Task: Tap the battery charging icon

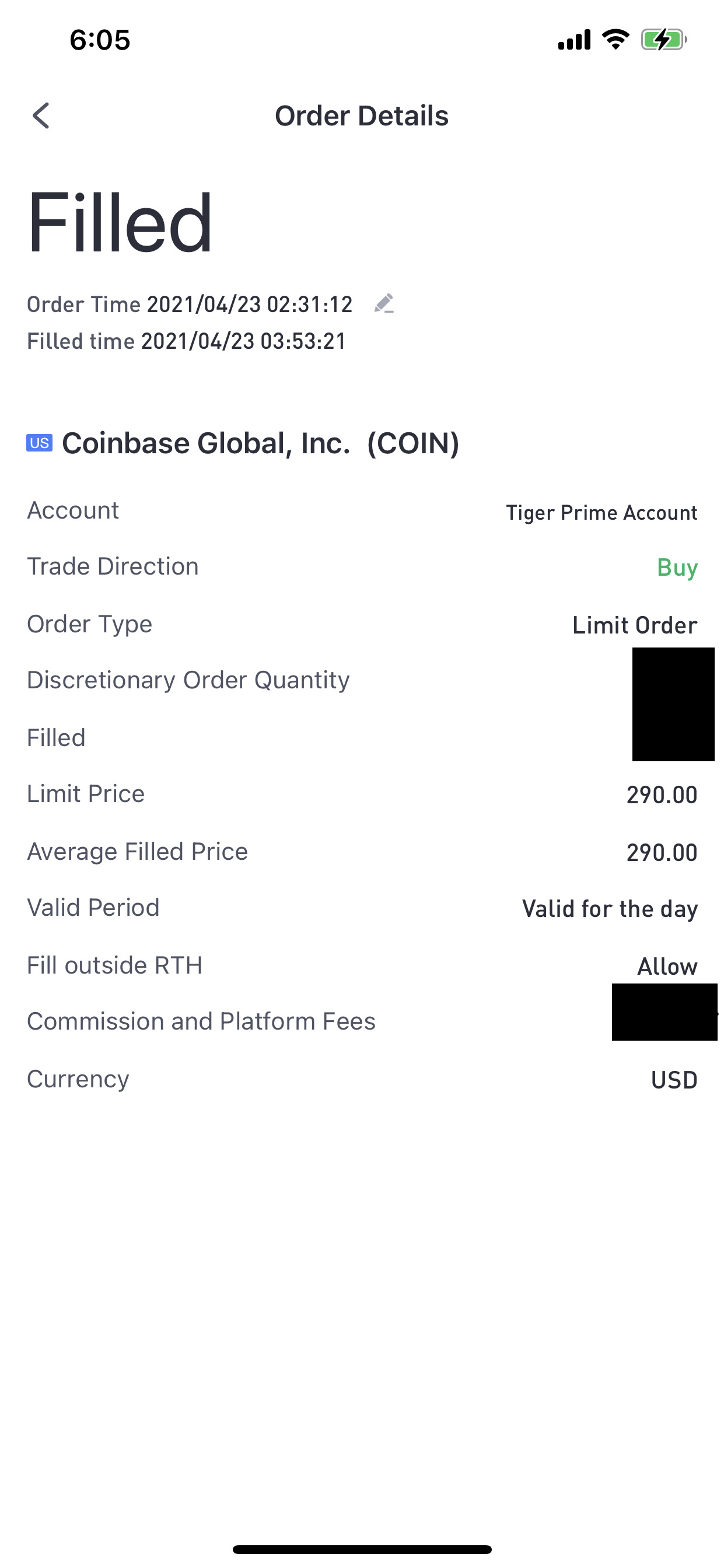Action: click(664, 40)
